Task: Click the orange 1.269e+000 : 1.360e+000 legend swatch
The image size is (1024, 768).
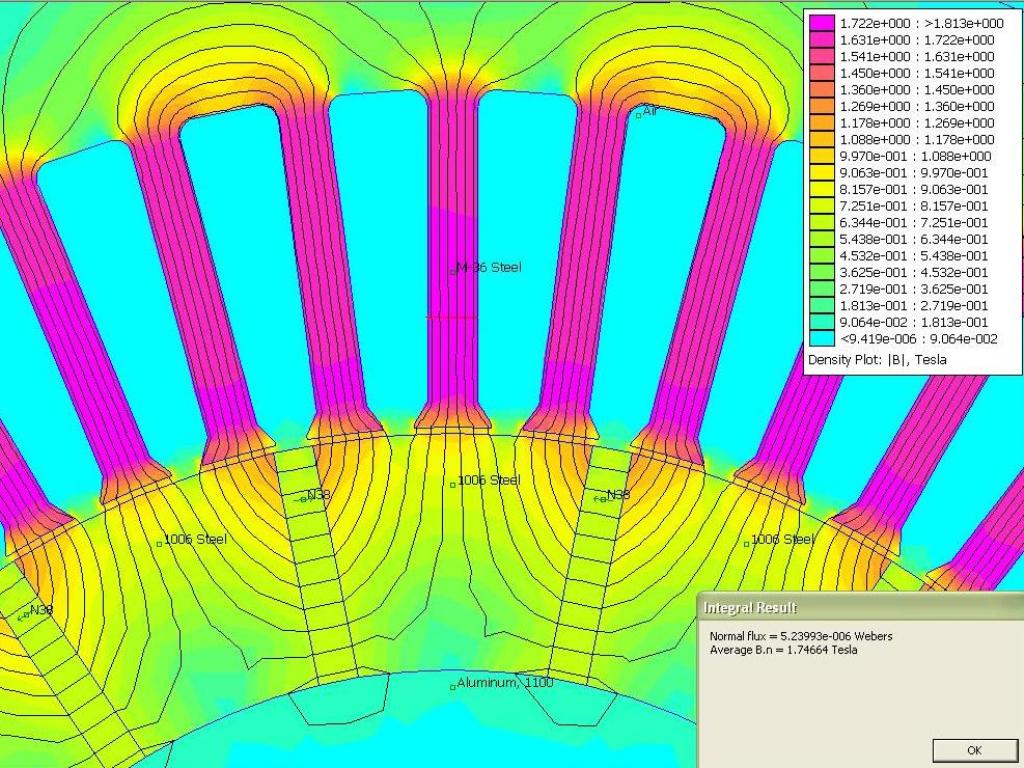Action: (x=821, y=106)
